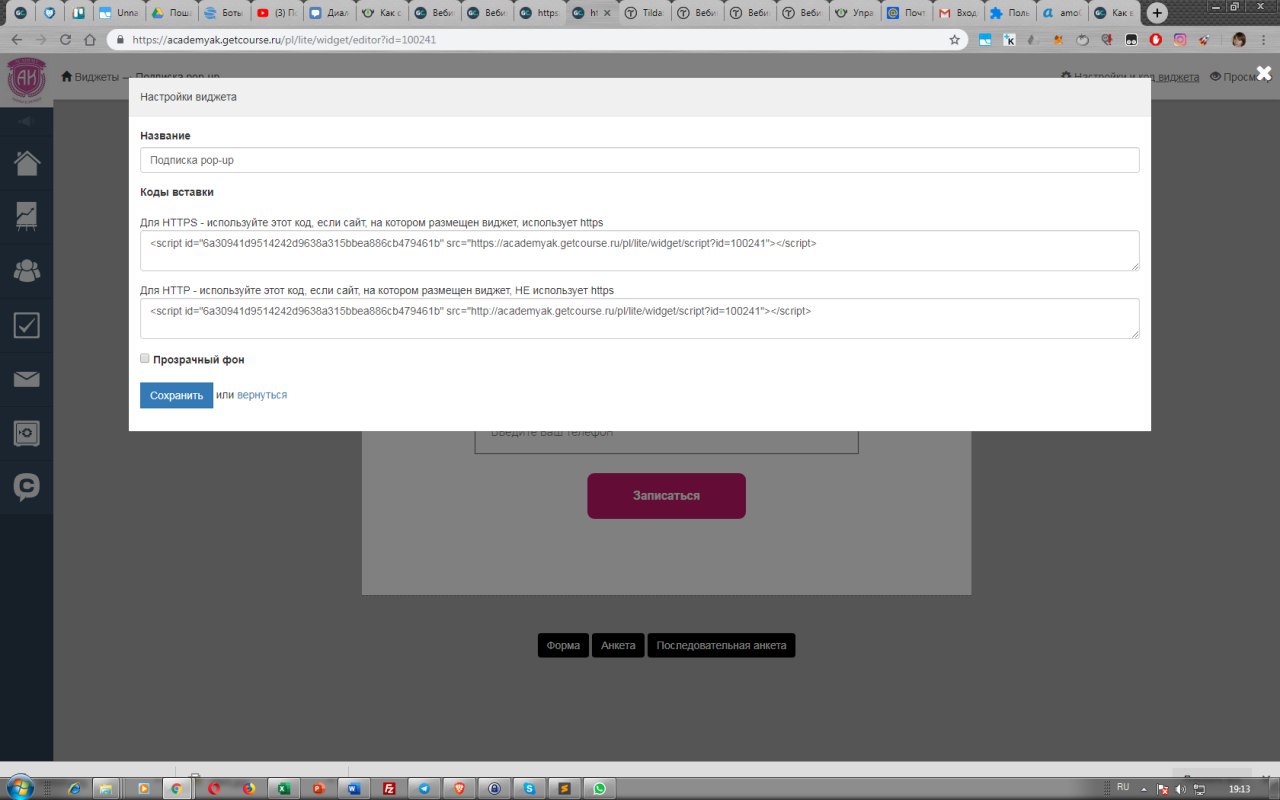Viewport: 1280px width, 800px height.
Task: Open the Chrome three-dot menu
Action: click(x=1265, y=40)
